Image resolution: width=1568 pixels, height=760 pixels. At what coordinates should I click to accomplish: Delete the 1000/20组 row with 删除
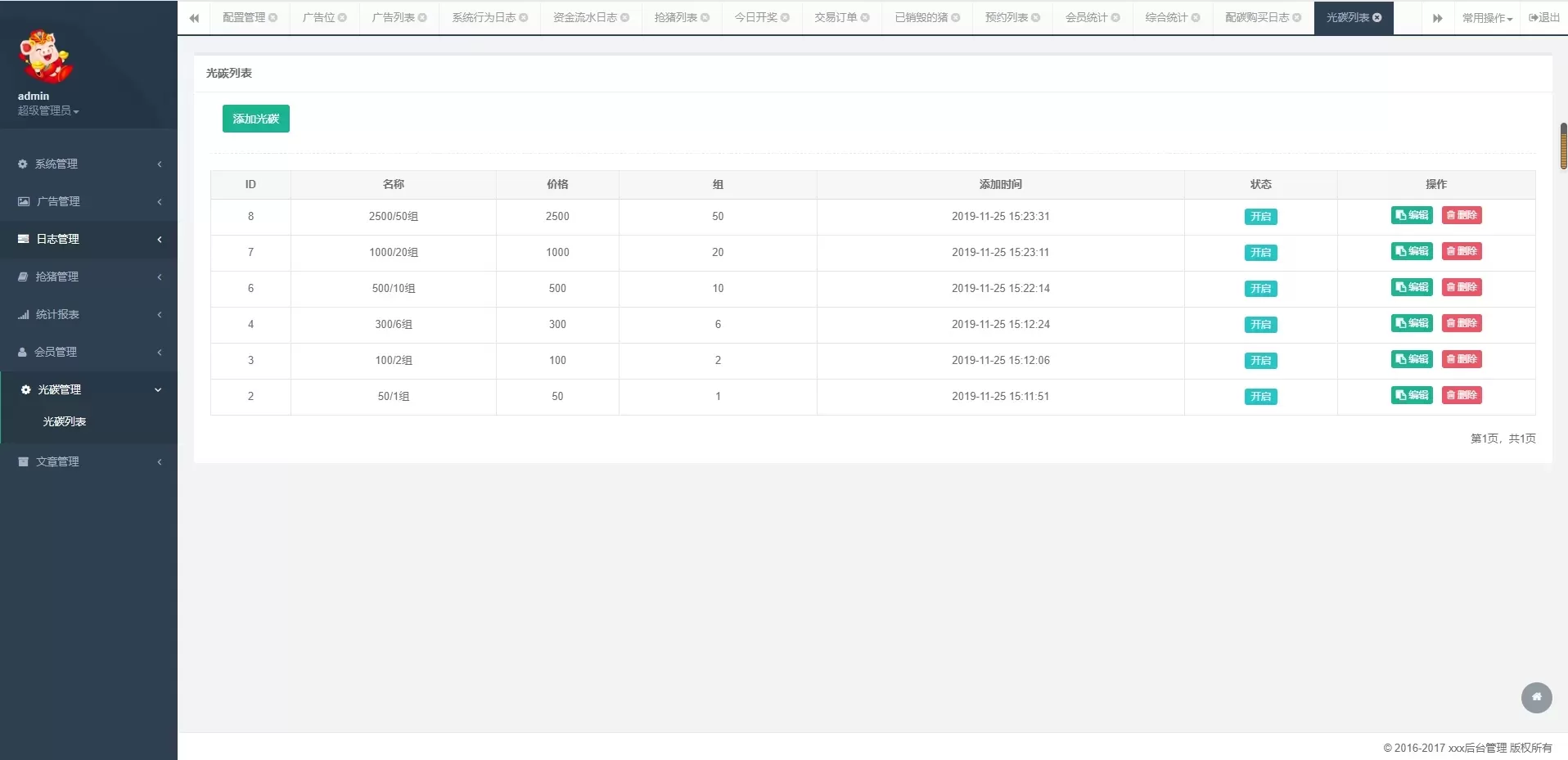(x=1462, y=251)
